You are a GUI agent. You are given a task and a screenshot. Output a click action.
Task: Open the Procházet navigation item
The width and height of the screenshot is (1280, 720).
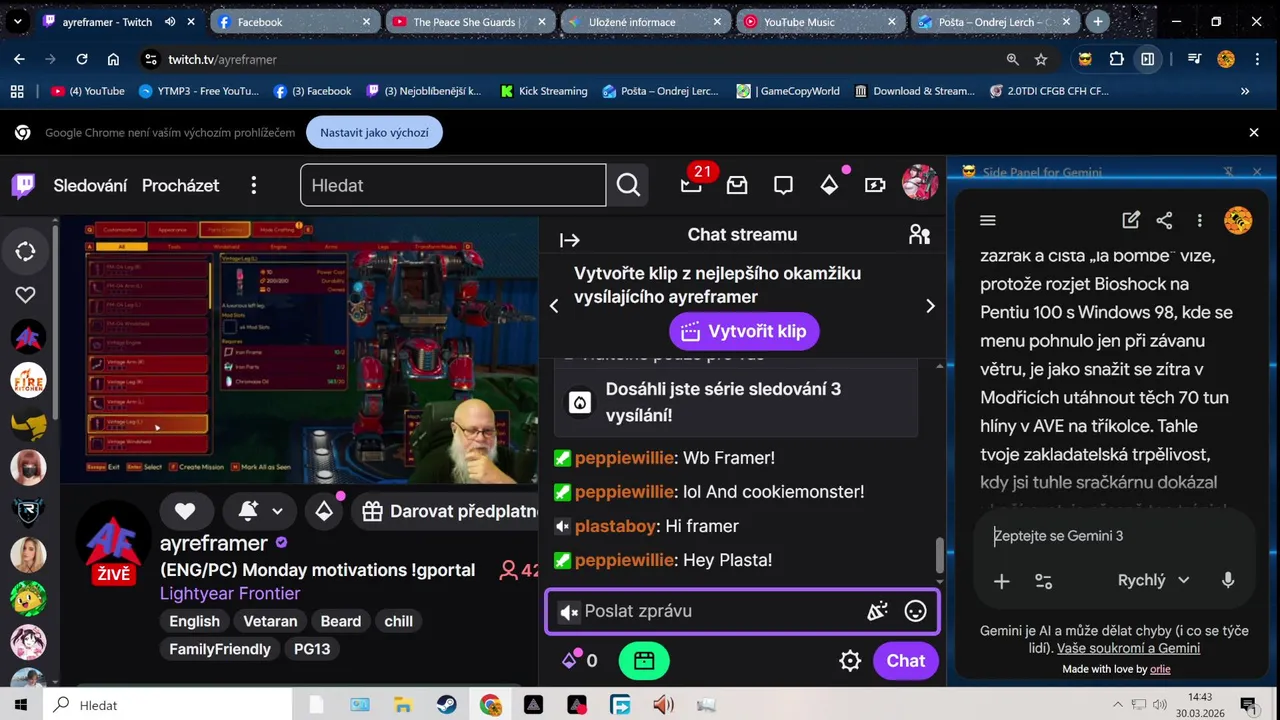[181, 185]
